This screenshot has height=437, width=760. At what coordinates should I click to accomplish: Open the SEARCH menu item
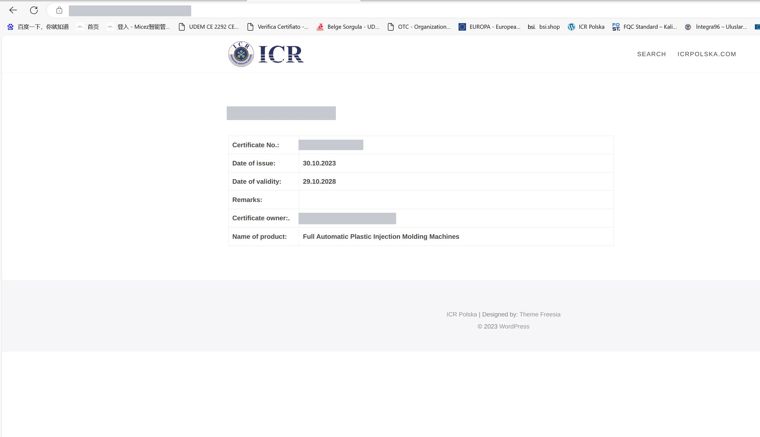[x=651, y=54]
